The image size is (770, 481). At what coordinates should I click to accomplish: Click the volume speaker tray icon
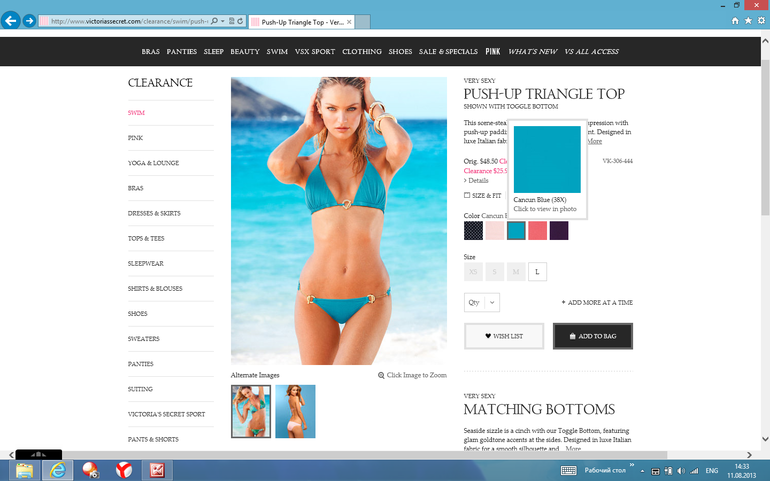pyautogui.click(x=681, y=471)
